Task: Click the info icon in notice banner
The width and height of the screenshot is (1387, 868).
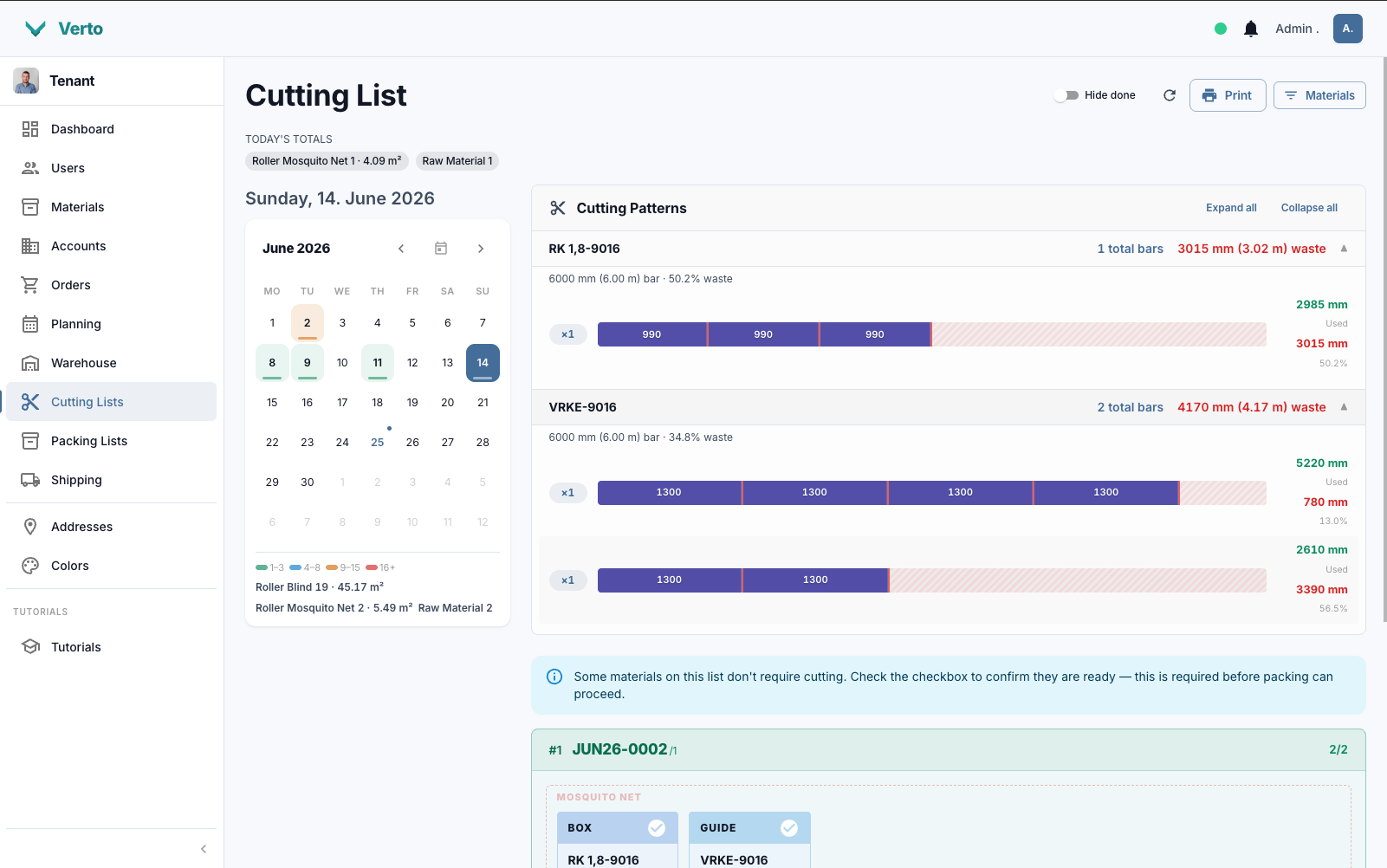Action: click(554, 677)
